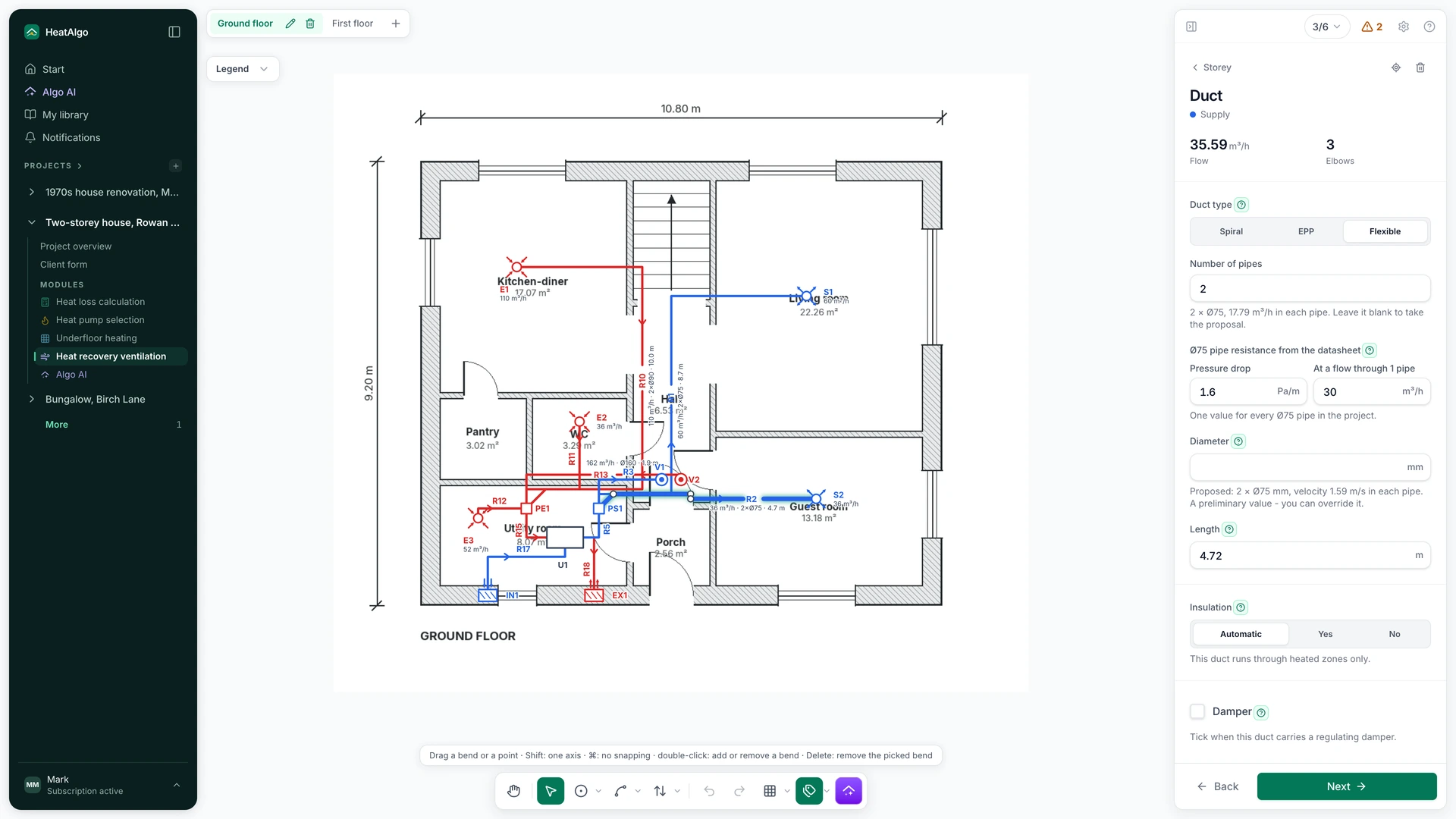This screenshot has width=1456, height=819.
Task: Pick the duct drawing curve tool
Action: pyautogui.click(x=620, y=791)
